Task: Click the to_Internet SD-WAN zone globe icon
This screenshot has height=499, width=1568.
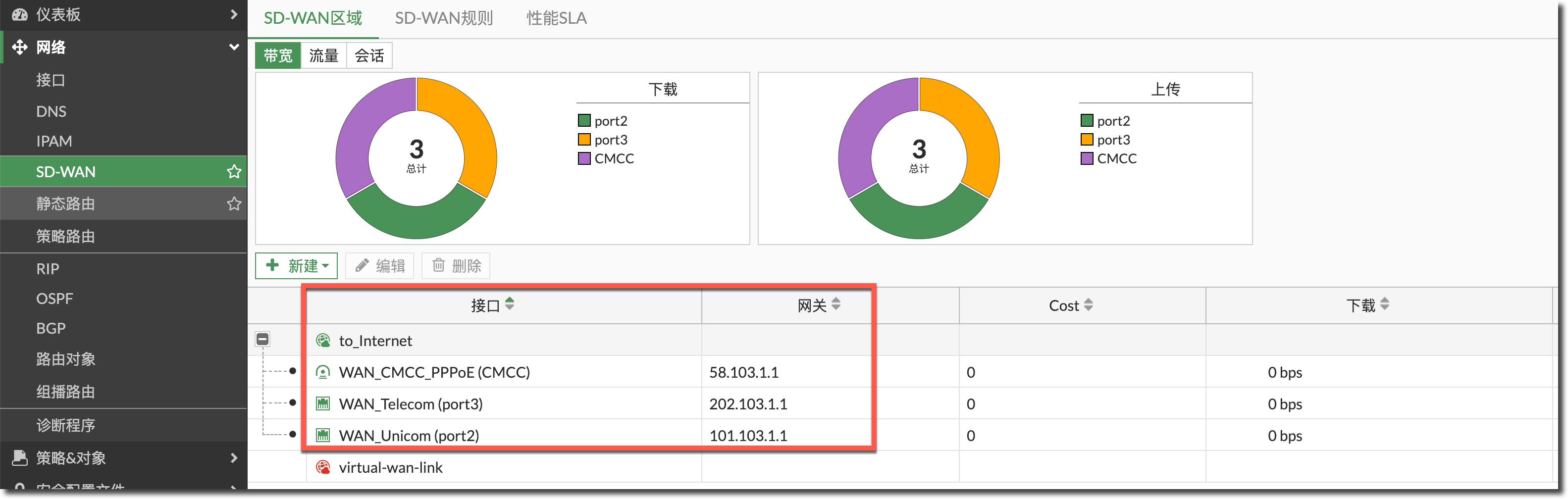Action: coord(322,340)
